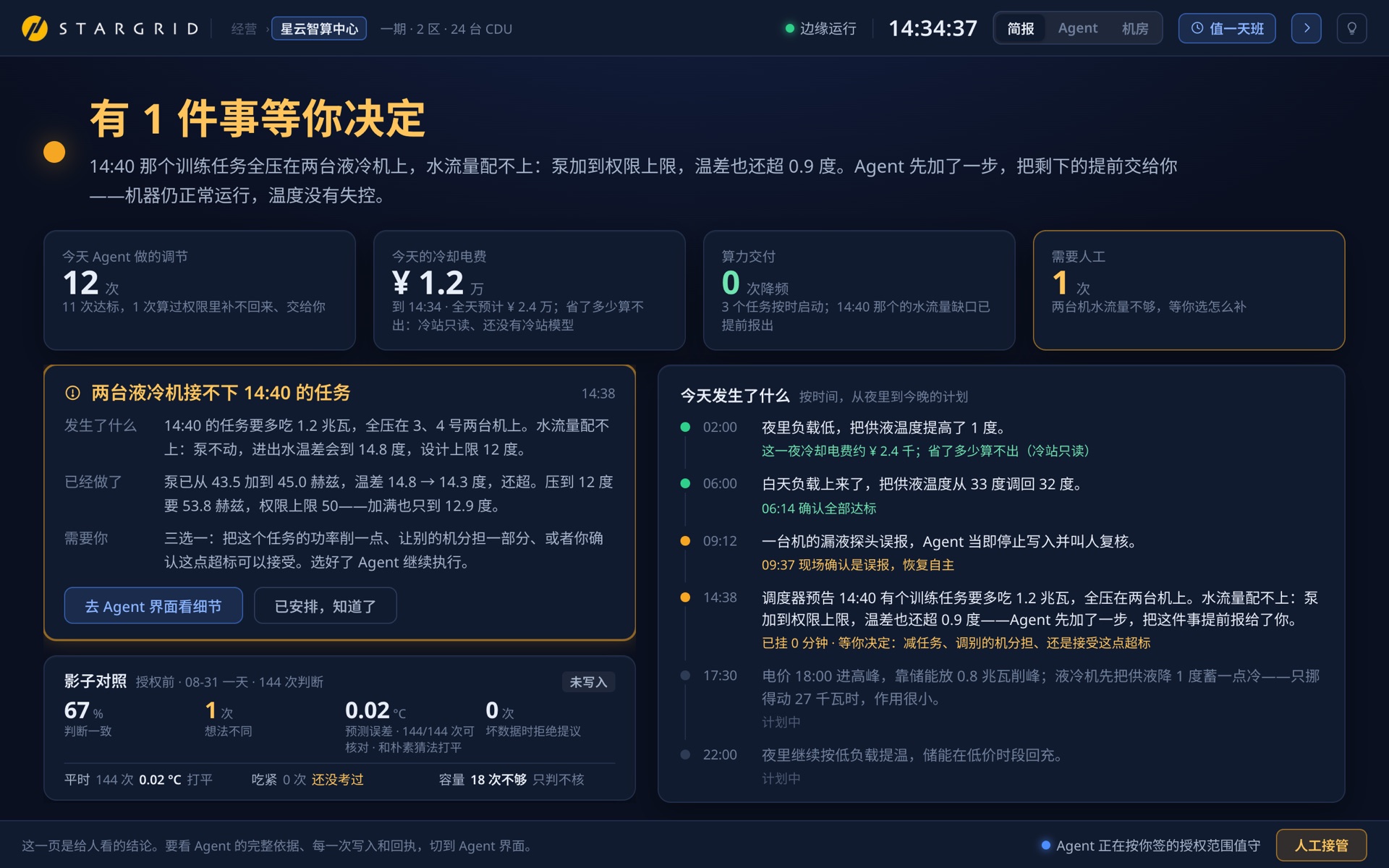Image resolution: width=1389 pixels, height=868 pixels.
Task: Click the 0.02 °C 预测误差 value
Action: 375,710
